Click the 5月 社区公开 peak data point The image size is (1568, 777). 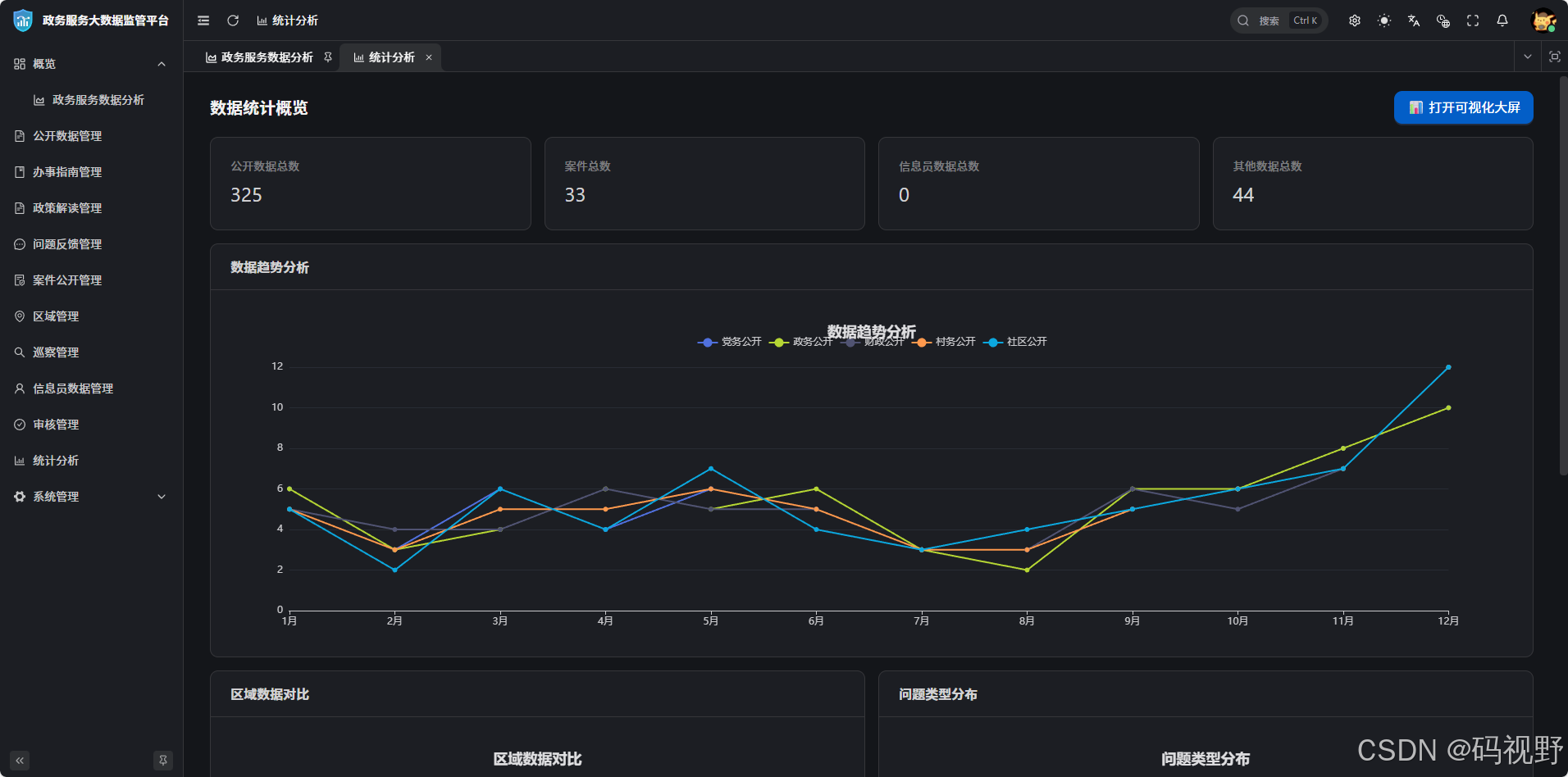[x=711, y=469]
